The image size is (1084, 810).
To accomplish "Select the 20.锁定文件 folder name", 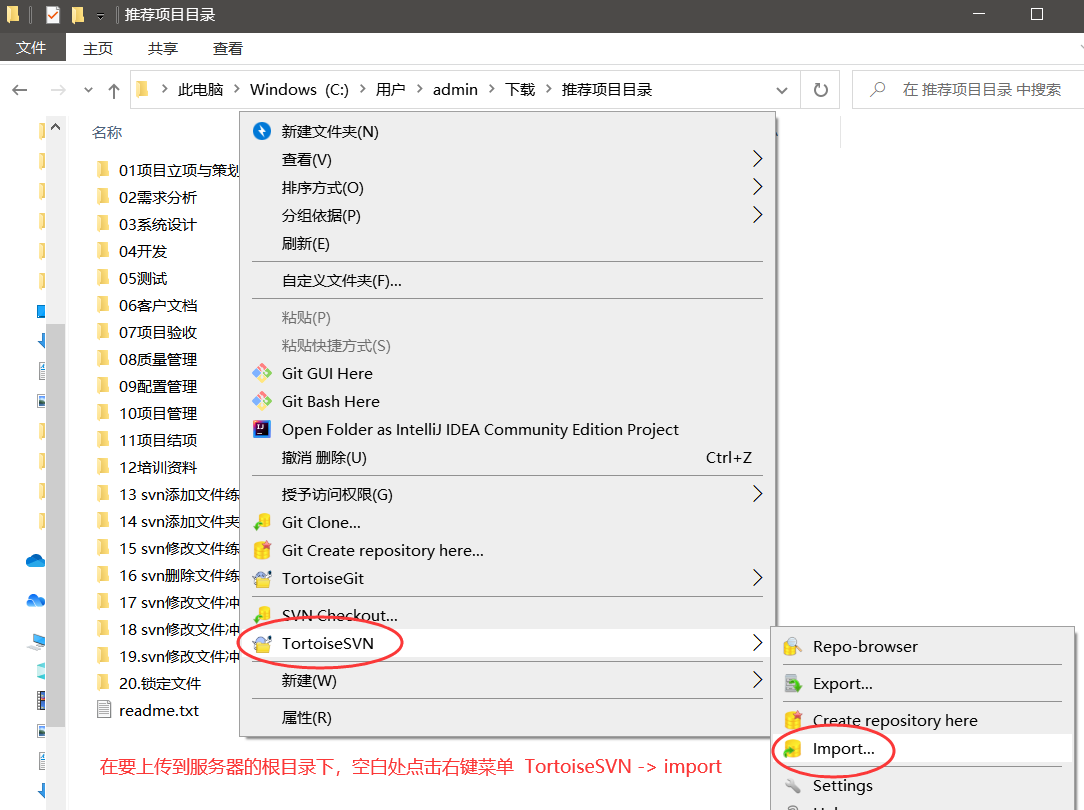I will click(160, 684).
